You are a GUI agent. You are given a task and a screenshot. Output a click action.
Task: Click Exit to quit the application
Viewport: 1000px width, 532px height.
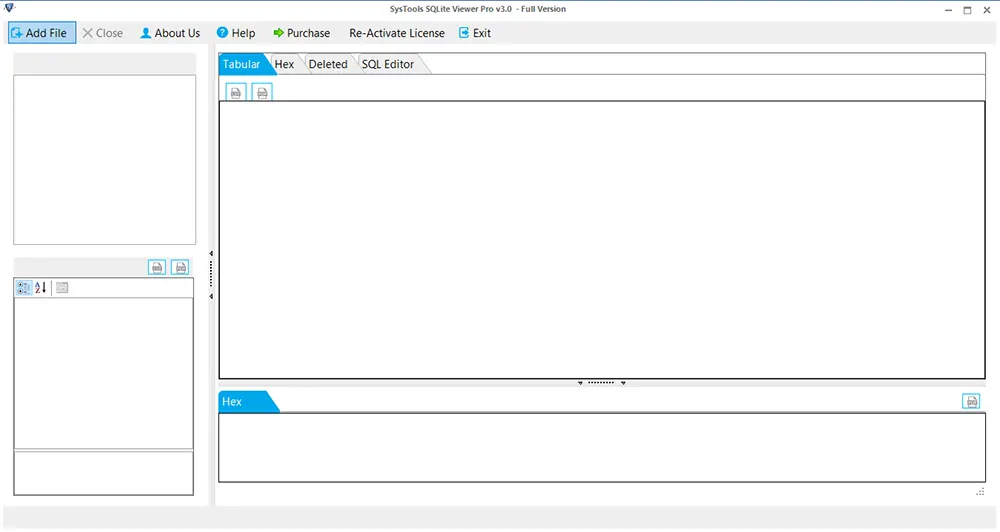pyautogui.click(x=475, y=33)
